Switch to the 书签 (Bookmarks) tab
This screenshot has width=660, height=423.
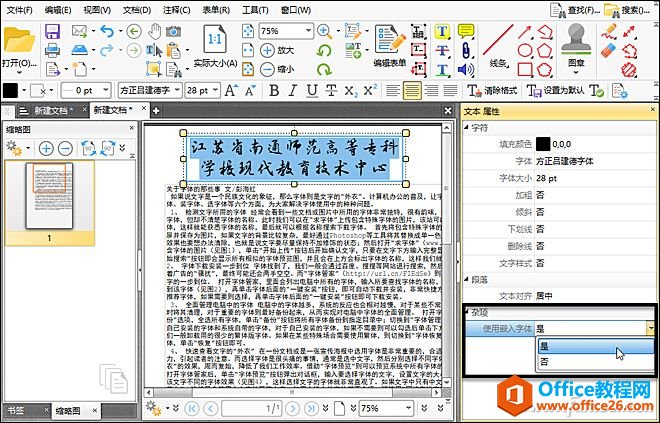tap(16, 410)
